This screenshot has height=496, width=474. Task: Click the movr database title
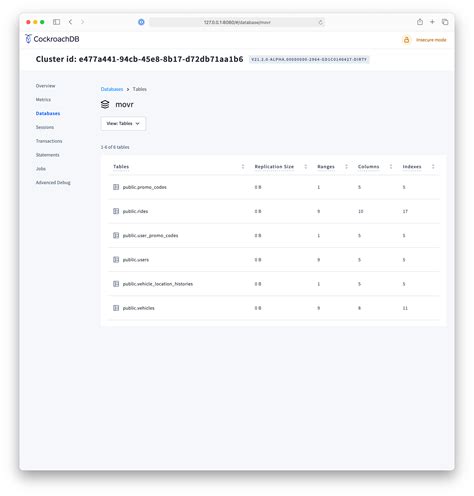pyautogui.click(x=124, y=104)
